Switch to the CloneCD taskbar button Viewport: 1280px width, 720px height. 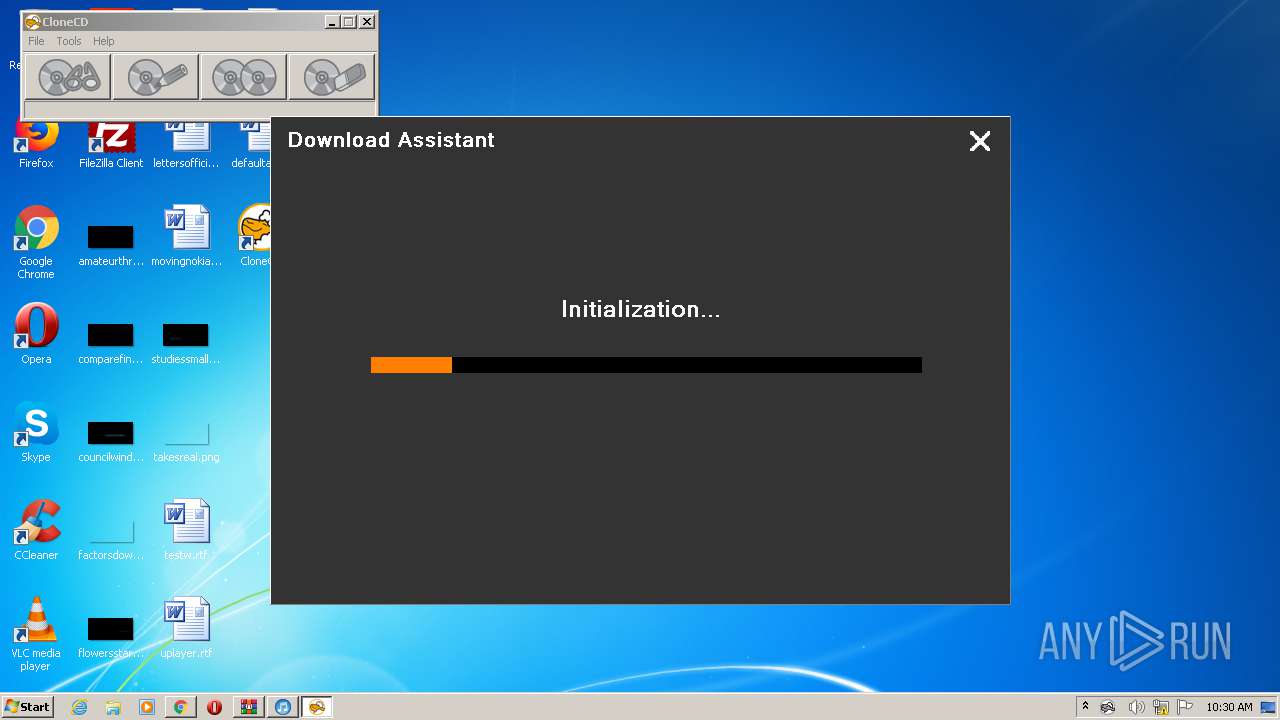click(317, 707)
